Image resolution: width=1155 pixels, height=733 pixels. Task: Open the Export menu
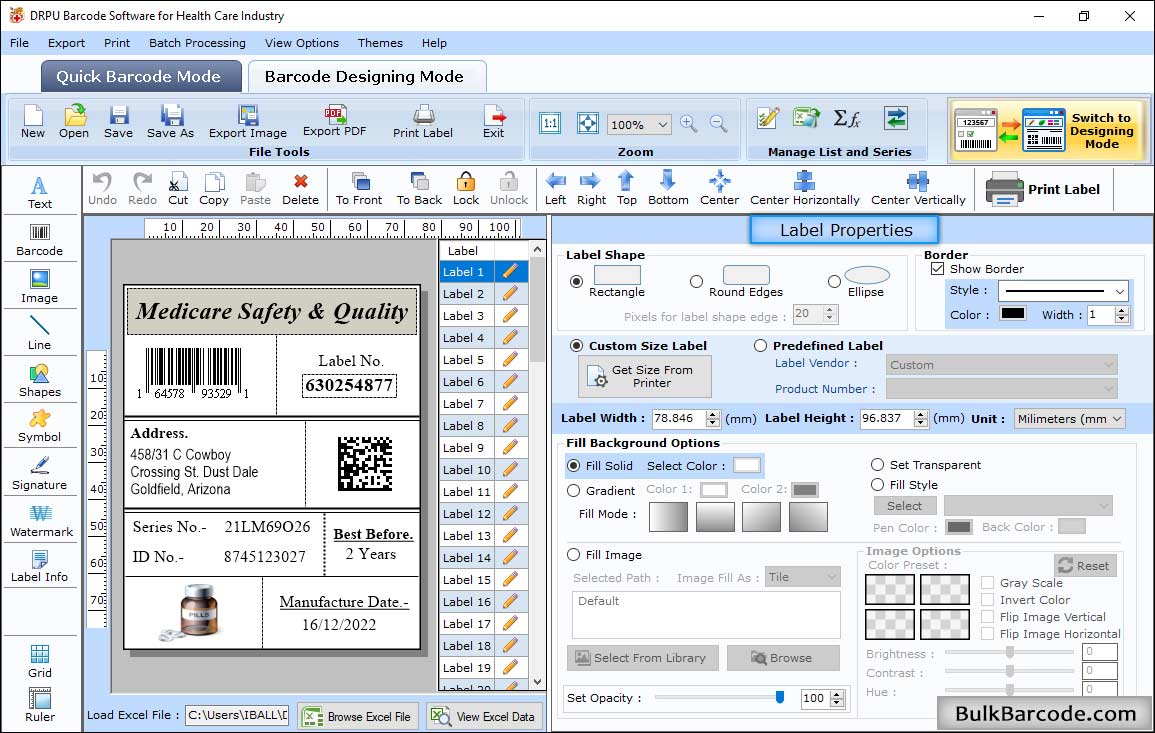66,43
